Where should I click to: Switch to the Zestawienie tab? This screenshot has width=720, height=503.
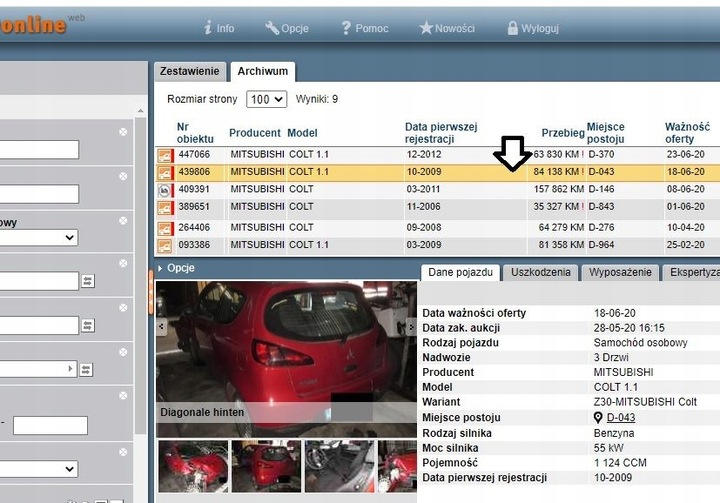[x=189, y=71]
